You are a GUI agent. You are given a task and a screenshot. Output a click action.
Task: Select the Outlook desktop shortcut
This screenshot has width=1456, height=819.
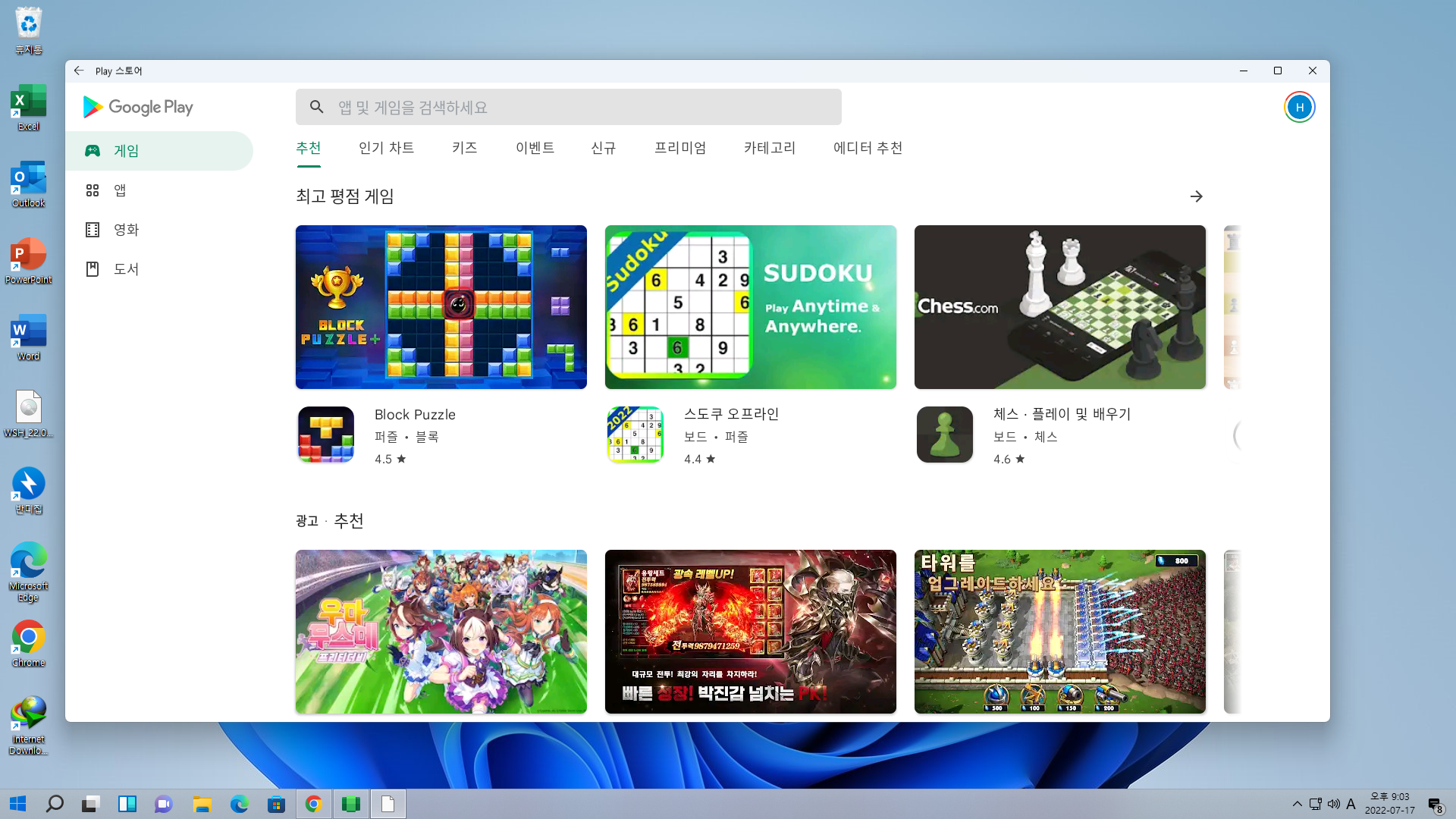tap(29, 184)
